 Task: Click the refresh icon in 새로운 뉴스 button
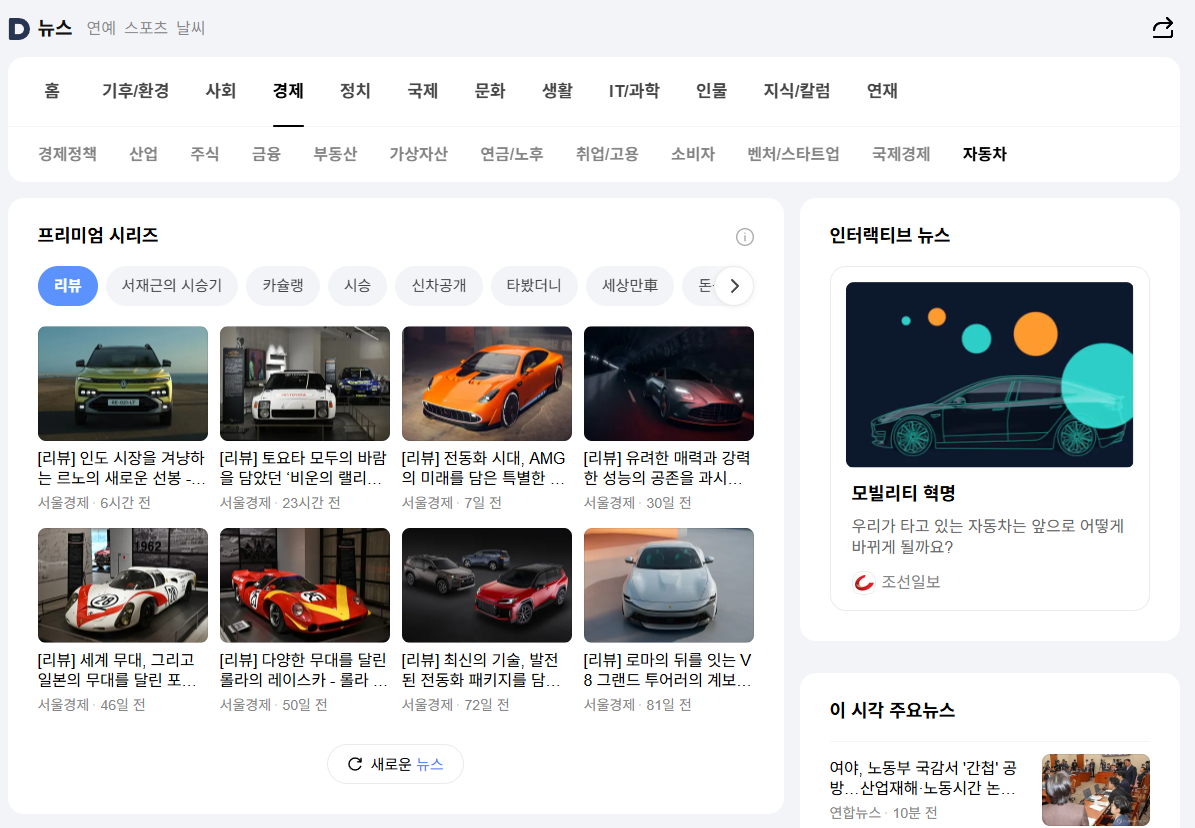point(354,764)
